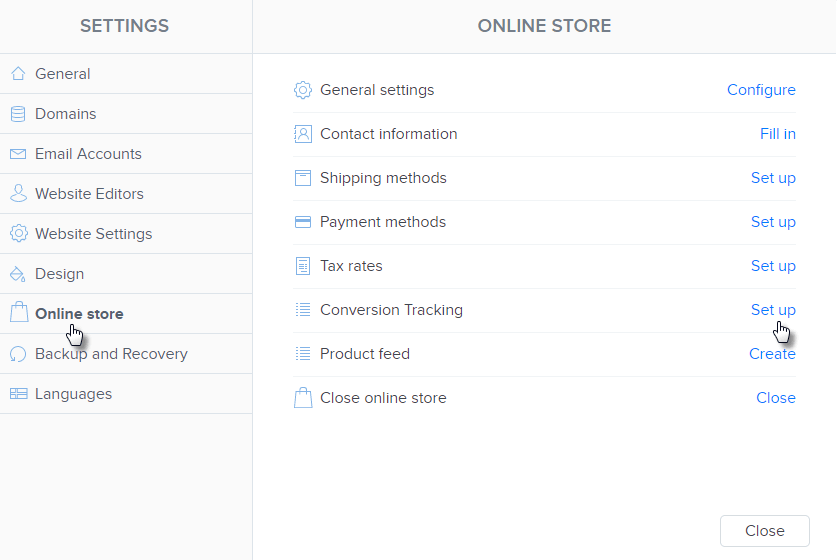Image resolution: width=837 pixels, height=560 pixels.
Task: Click the database icon next to Domains
Action: (18, 114)
